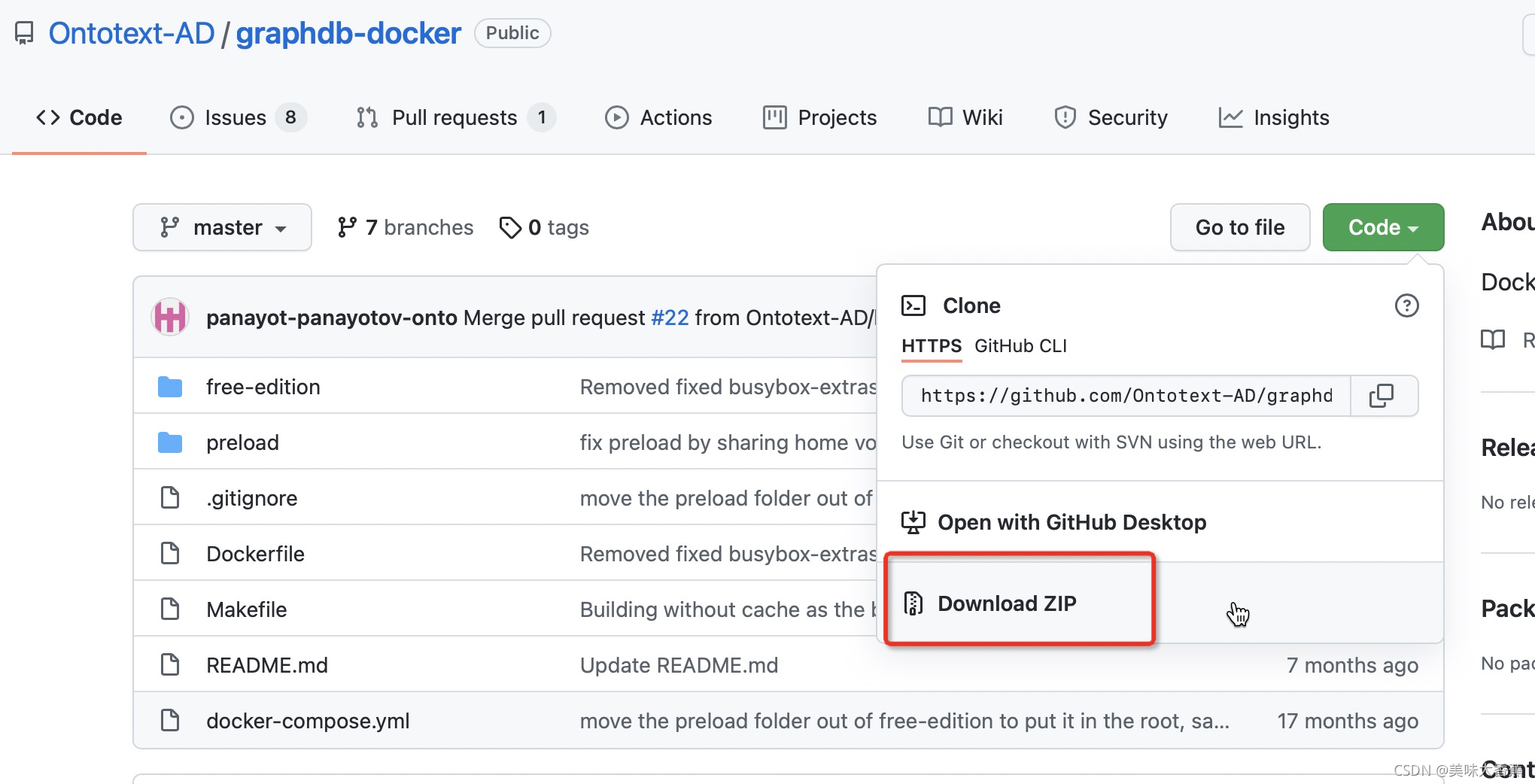Open the Projects tab

point(819,117)
